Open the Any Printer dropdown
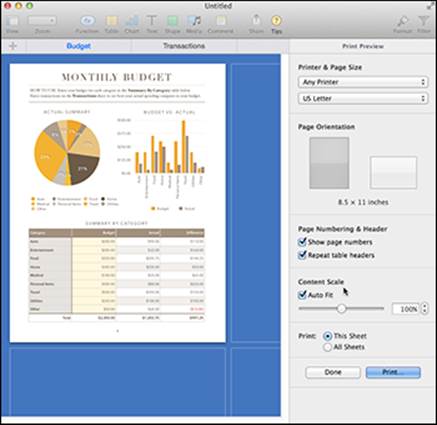Image resolution: width=437 pixels, height=425 pixels. click(x=363, y=82)
